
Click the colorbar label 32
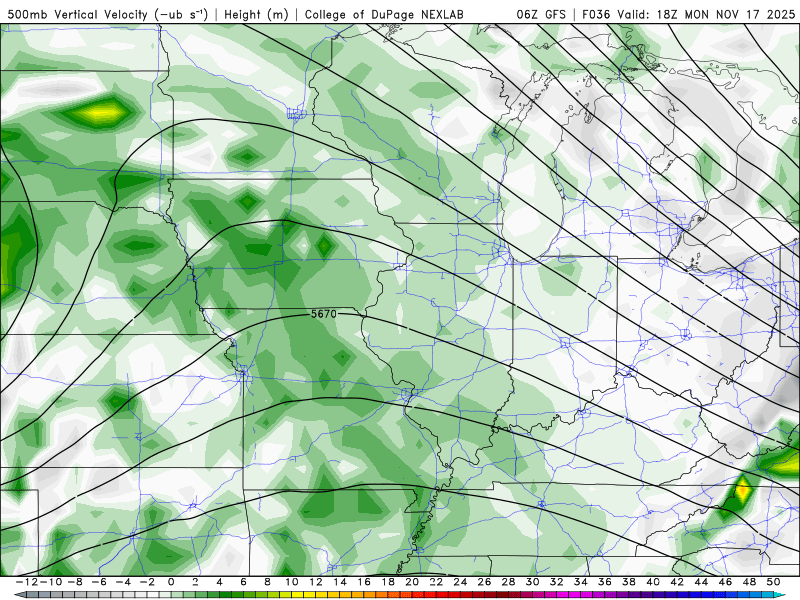pos(557,582)
